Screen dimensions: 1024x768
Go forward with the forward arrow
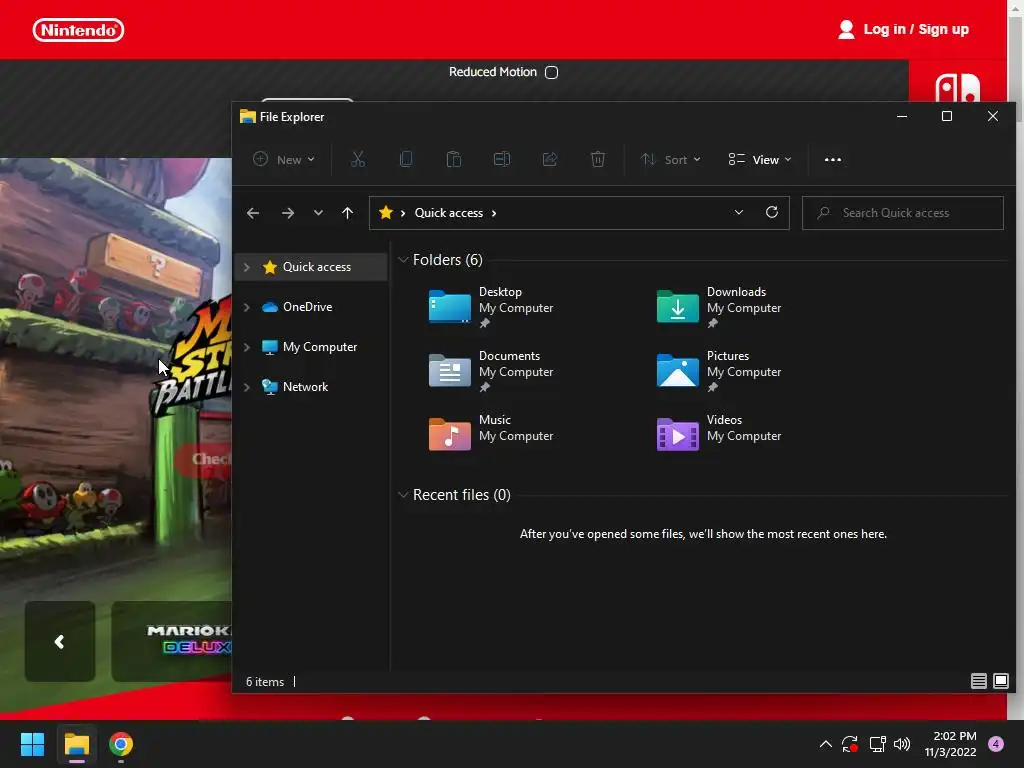click(287, 213)
